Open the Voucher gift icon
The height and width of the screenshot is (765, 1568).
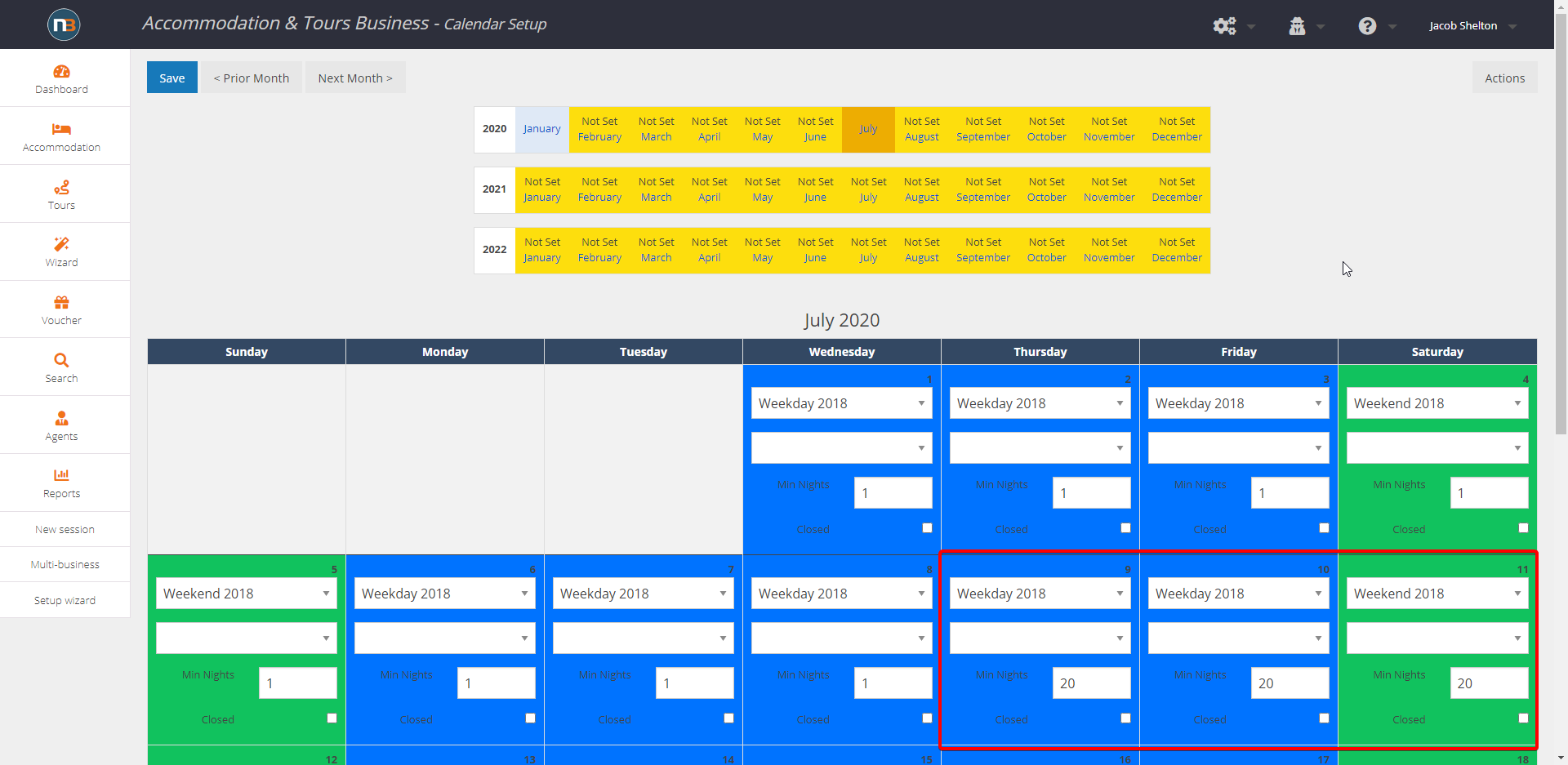(x=61, y=302)
